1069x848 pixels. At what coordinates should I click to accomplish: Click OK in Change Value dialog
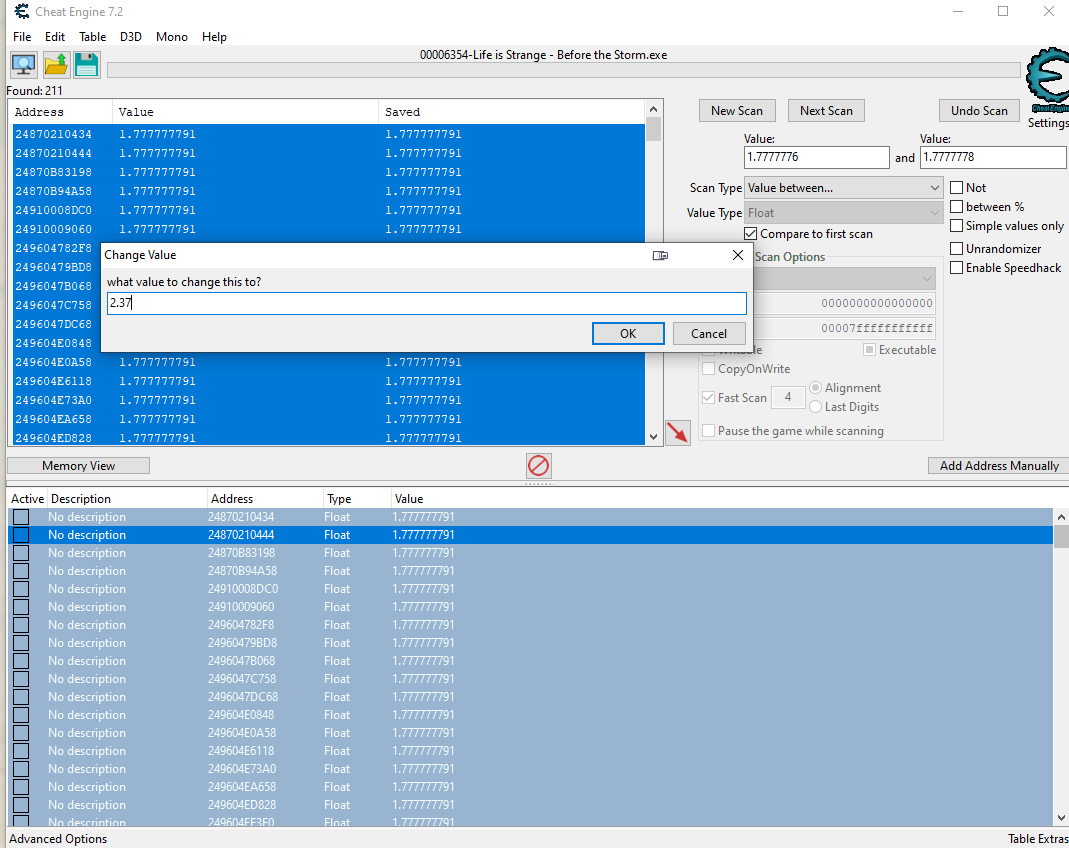[628, 333]
